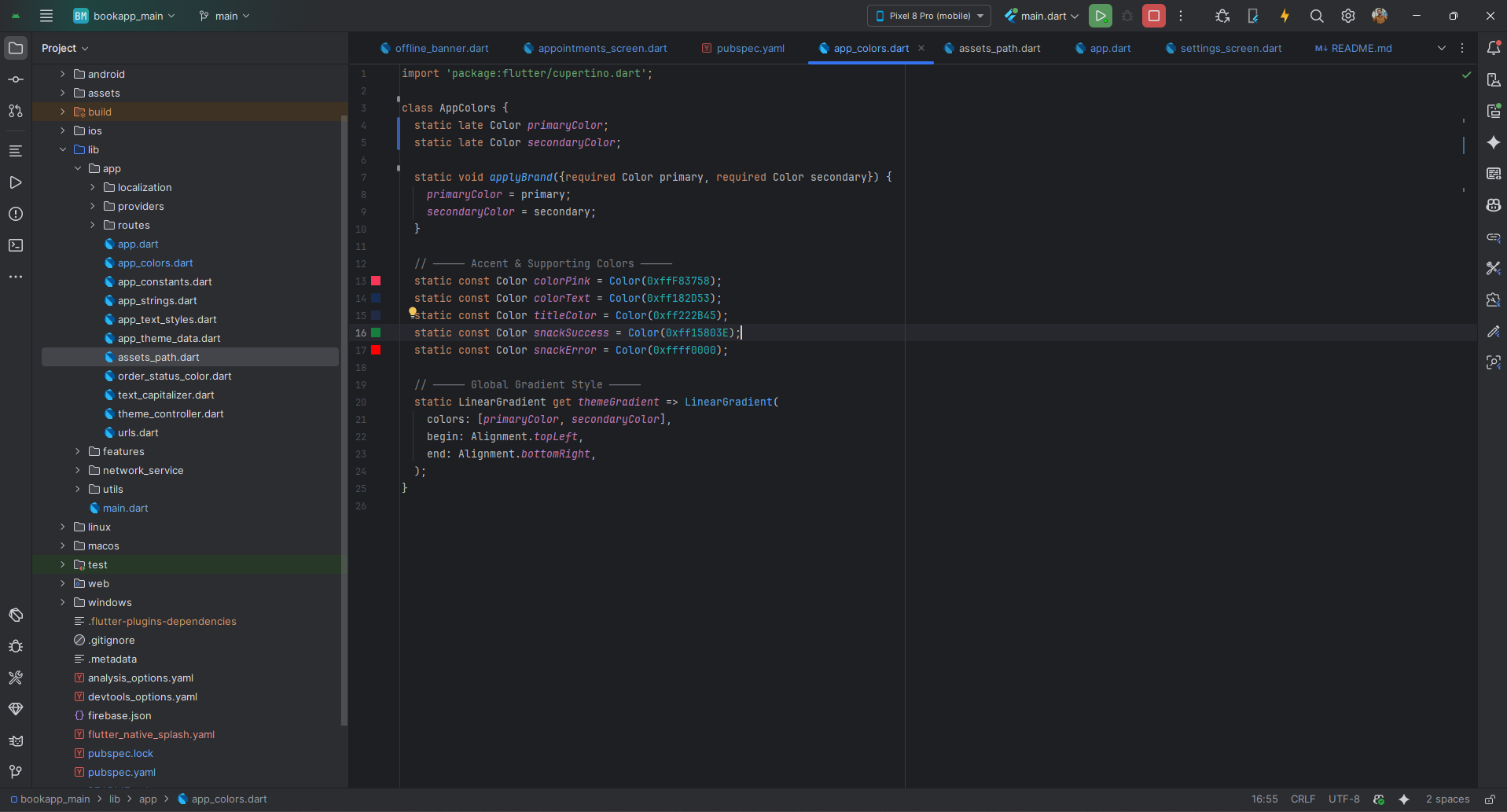This screenshot has height=812, width=1507.
Task: Click the colorPink gutter color swatch
Action: pos(376,281)
